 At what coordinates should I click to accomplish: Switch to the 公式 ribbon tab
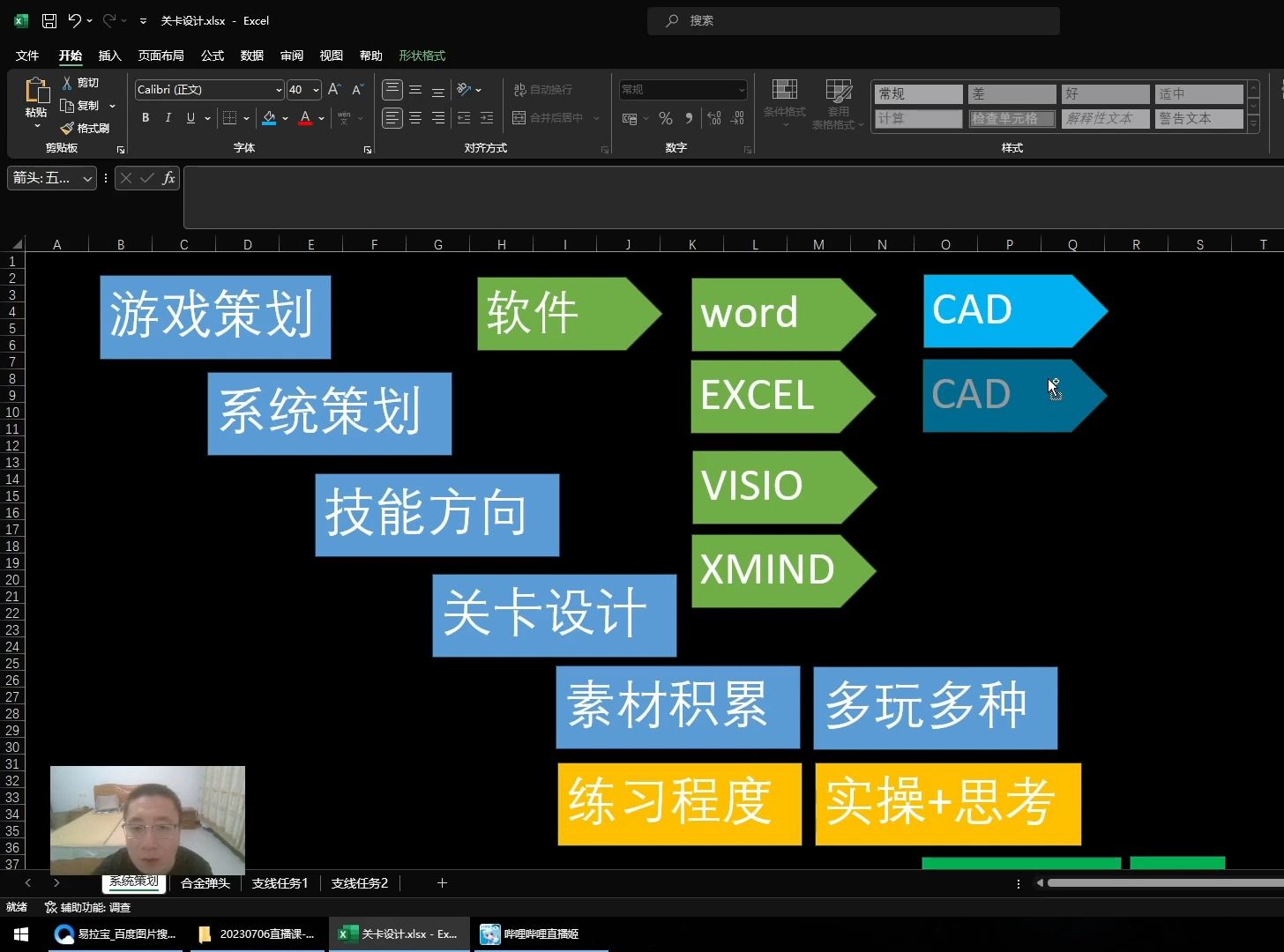(x=213, y=56)
